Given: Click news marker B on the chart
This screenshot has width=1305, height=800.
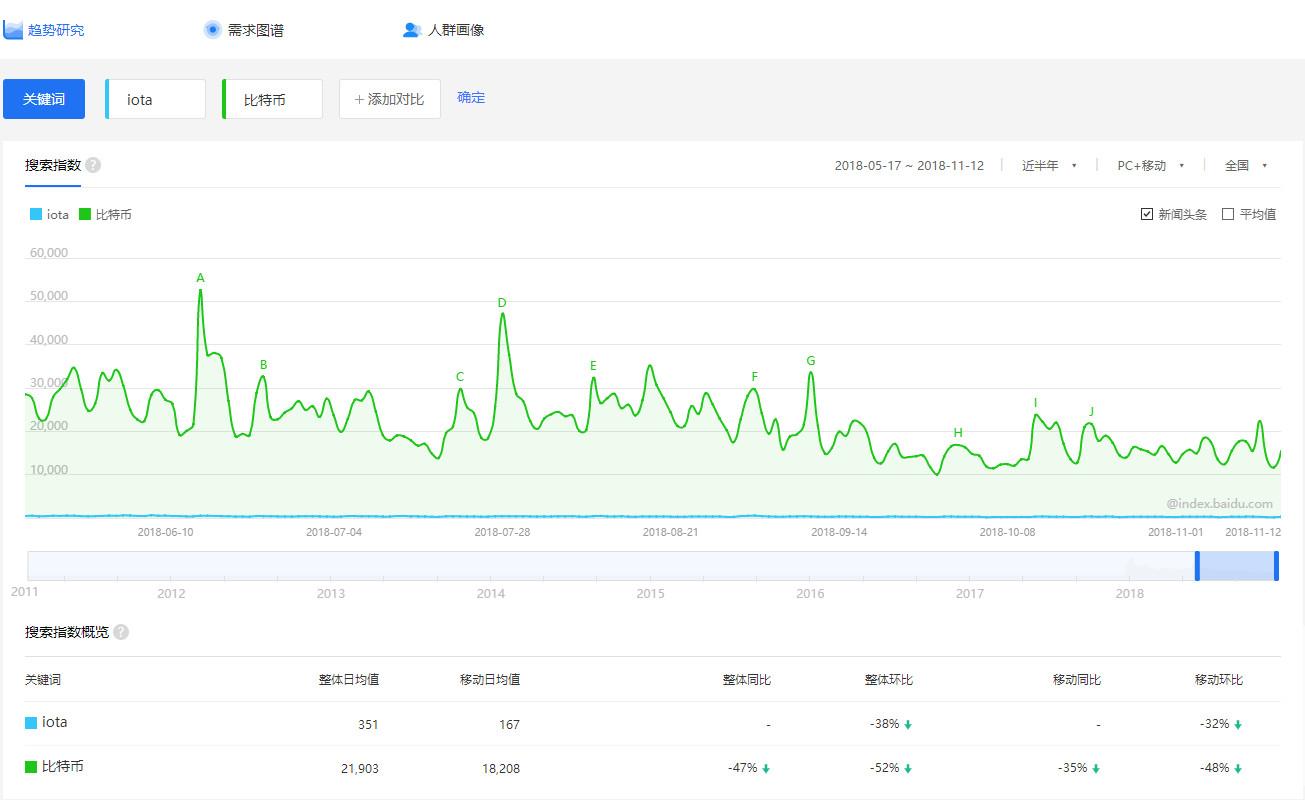Looking at the screenshot, I should tap(263, 365).
